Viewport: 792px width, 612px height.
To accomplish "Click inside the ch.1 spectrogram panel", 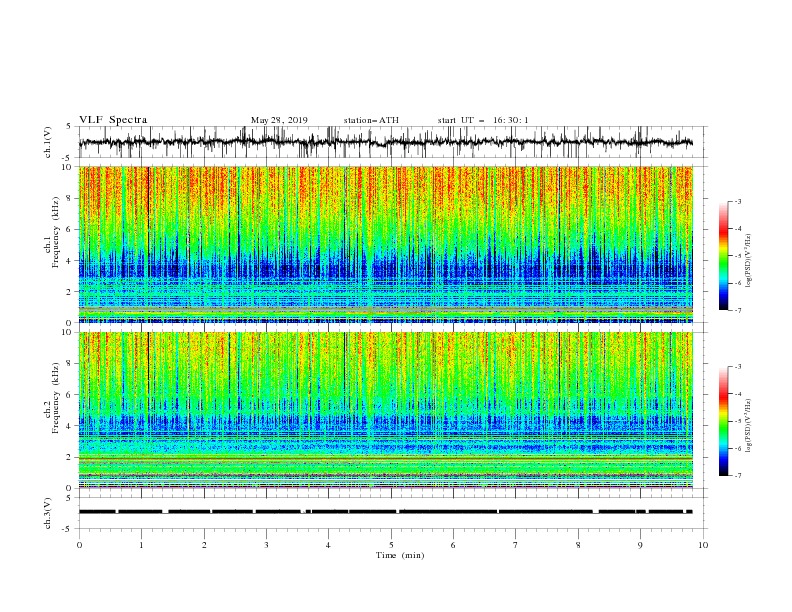I will tap(386, 244).
